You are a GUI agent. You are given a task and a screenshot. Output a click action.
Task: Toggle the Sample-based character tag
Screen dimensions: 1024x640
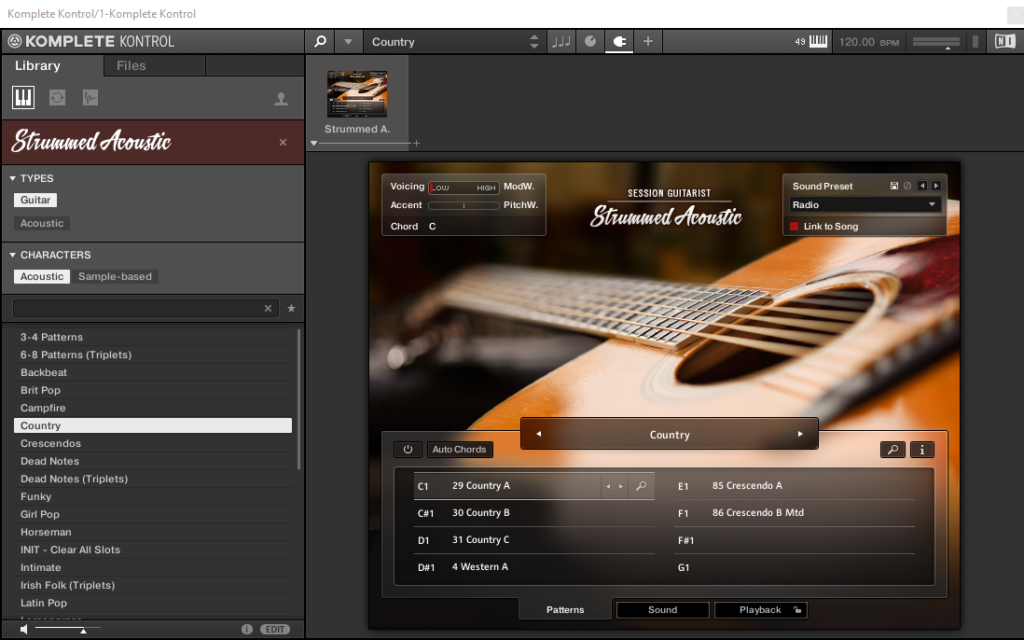tap(115, 276)
